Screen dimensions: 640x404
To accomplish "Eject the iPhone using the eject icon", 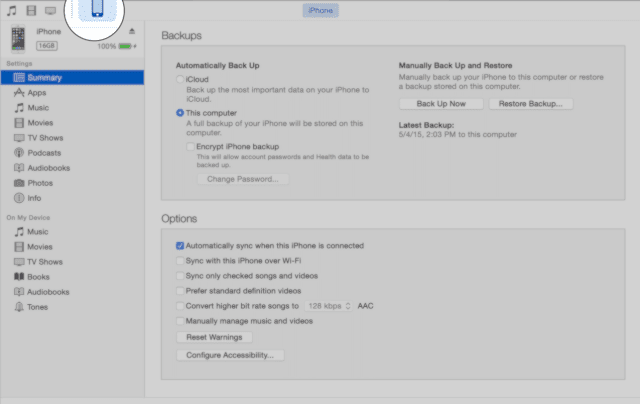I will 132,31.
